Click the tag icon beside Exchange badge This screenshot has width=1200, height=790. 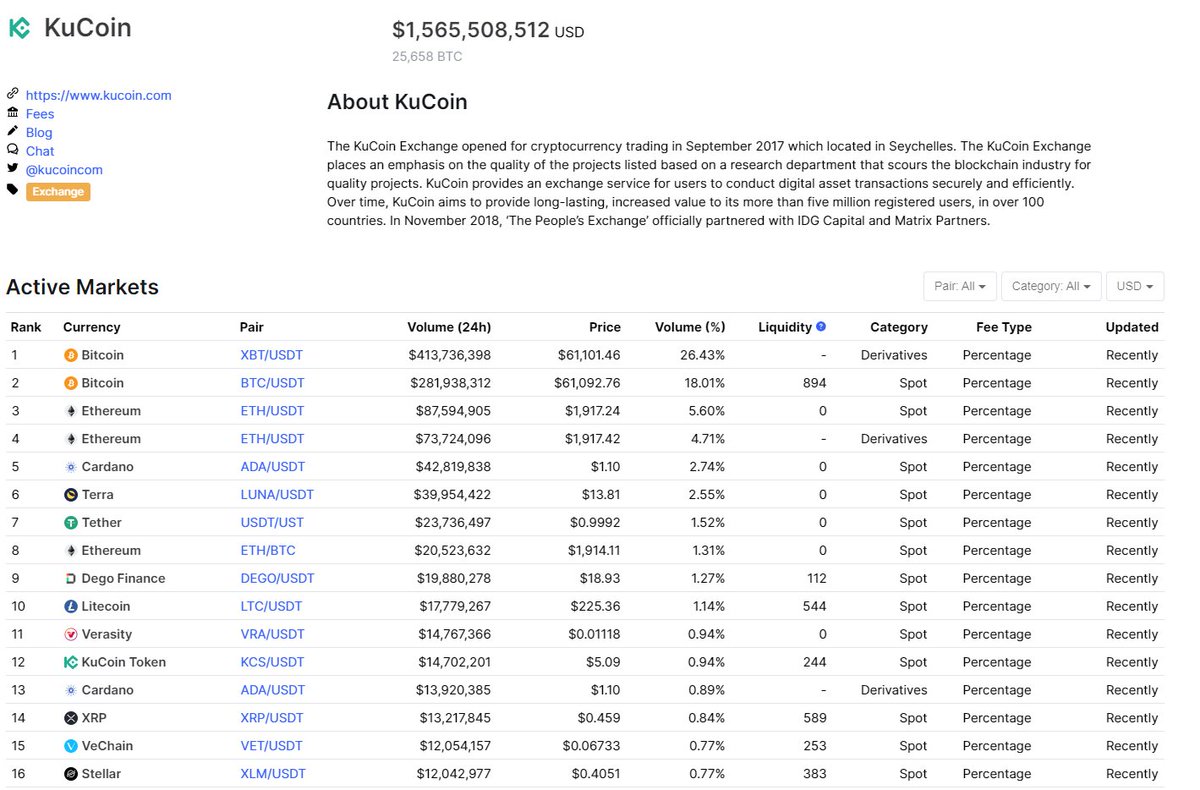click(x=13, y=189)
